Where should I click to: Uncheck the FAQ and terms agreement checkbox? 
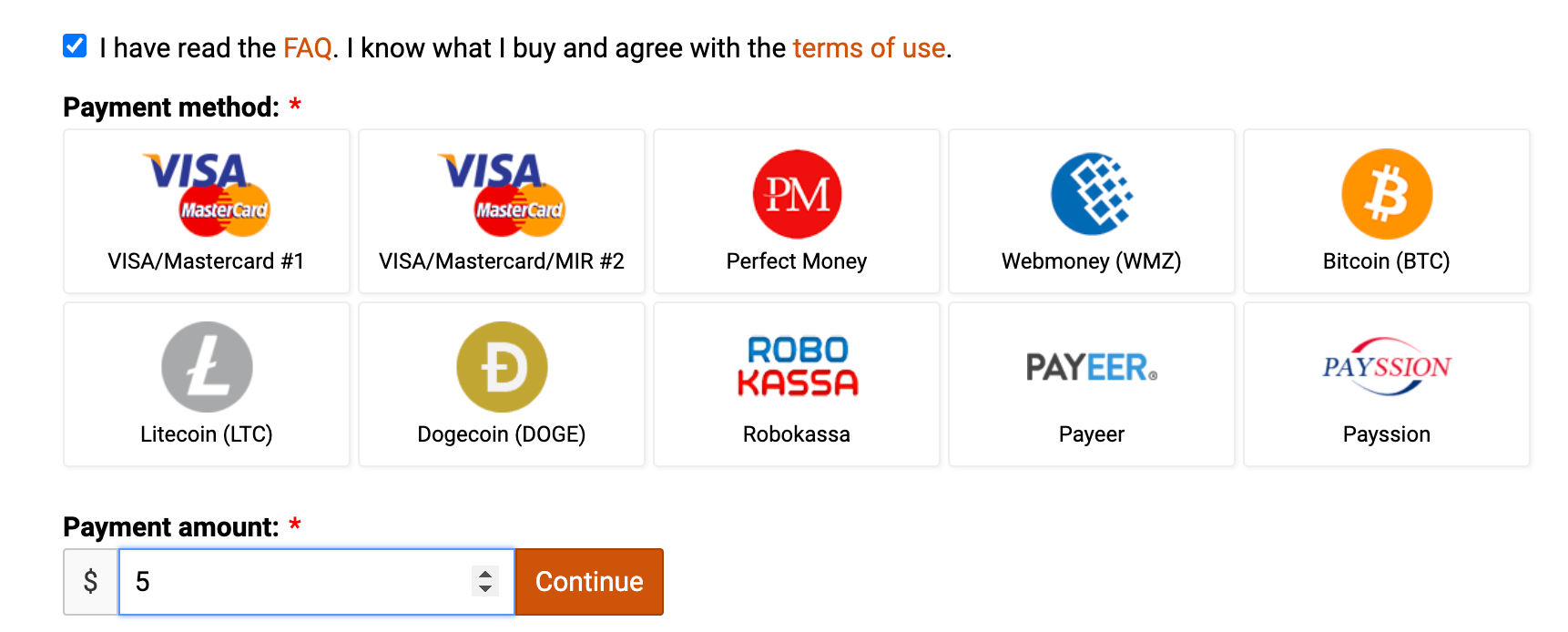pyautogui.click(x=75, y=46)
